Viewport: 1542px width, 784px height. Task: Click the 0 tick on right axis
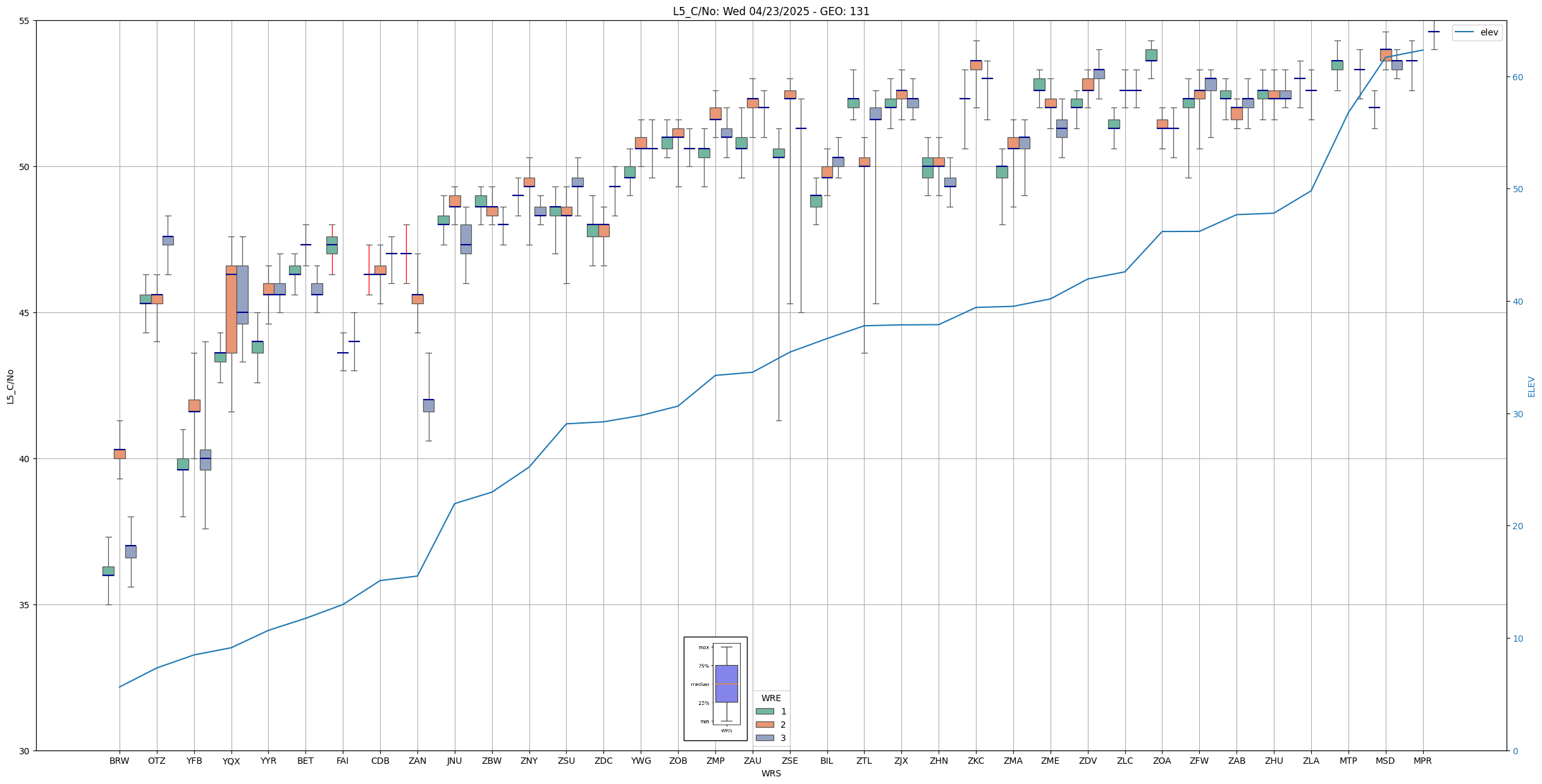click(x=1515, y=750)
